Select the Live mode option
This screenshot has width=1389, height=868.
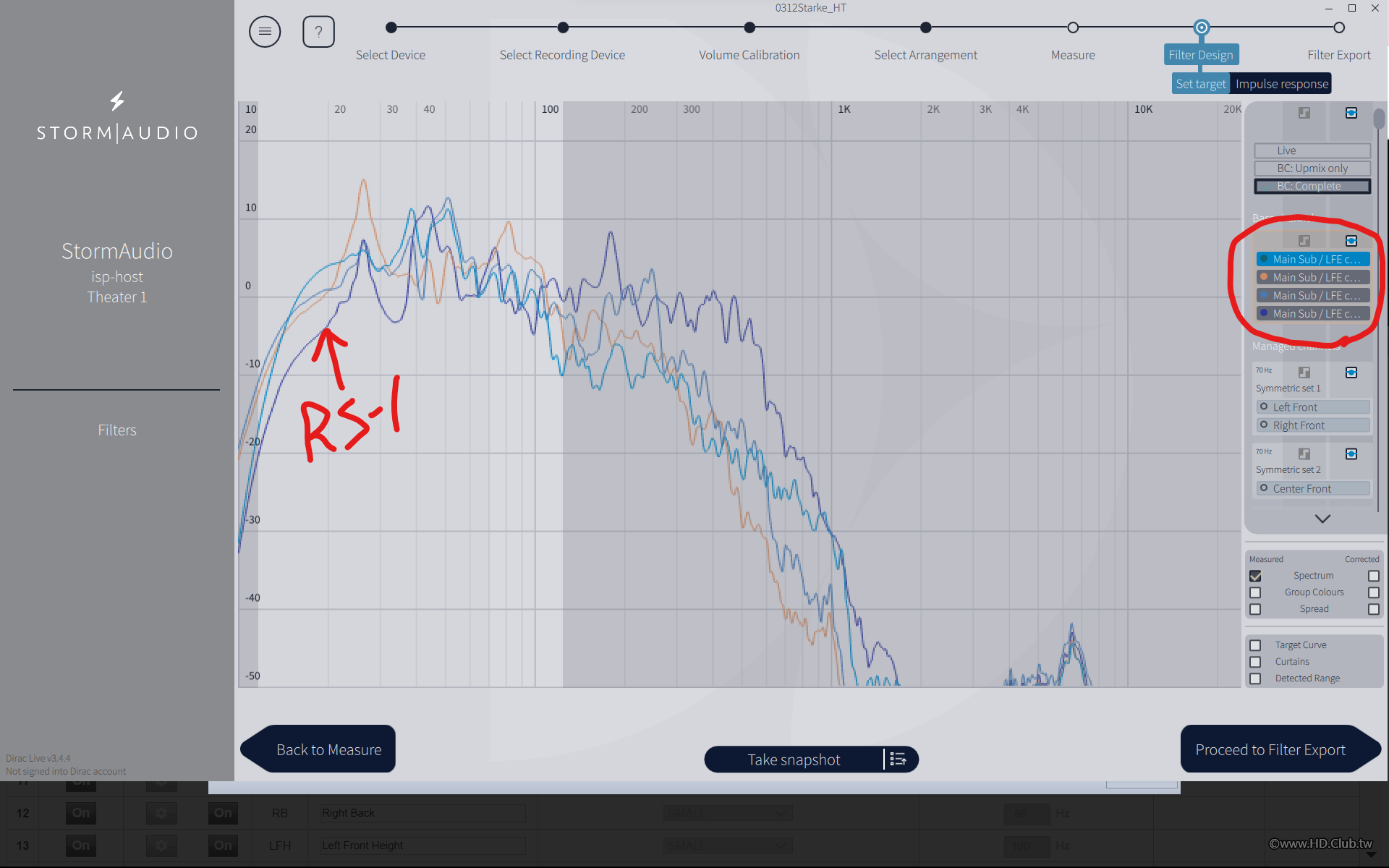pyautogui.click(x=1312, y=150)
